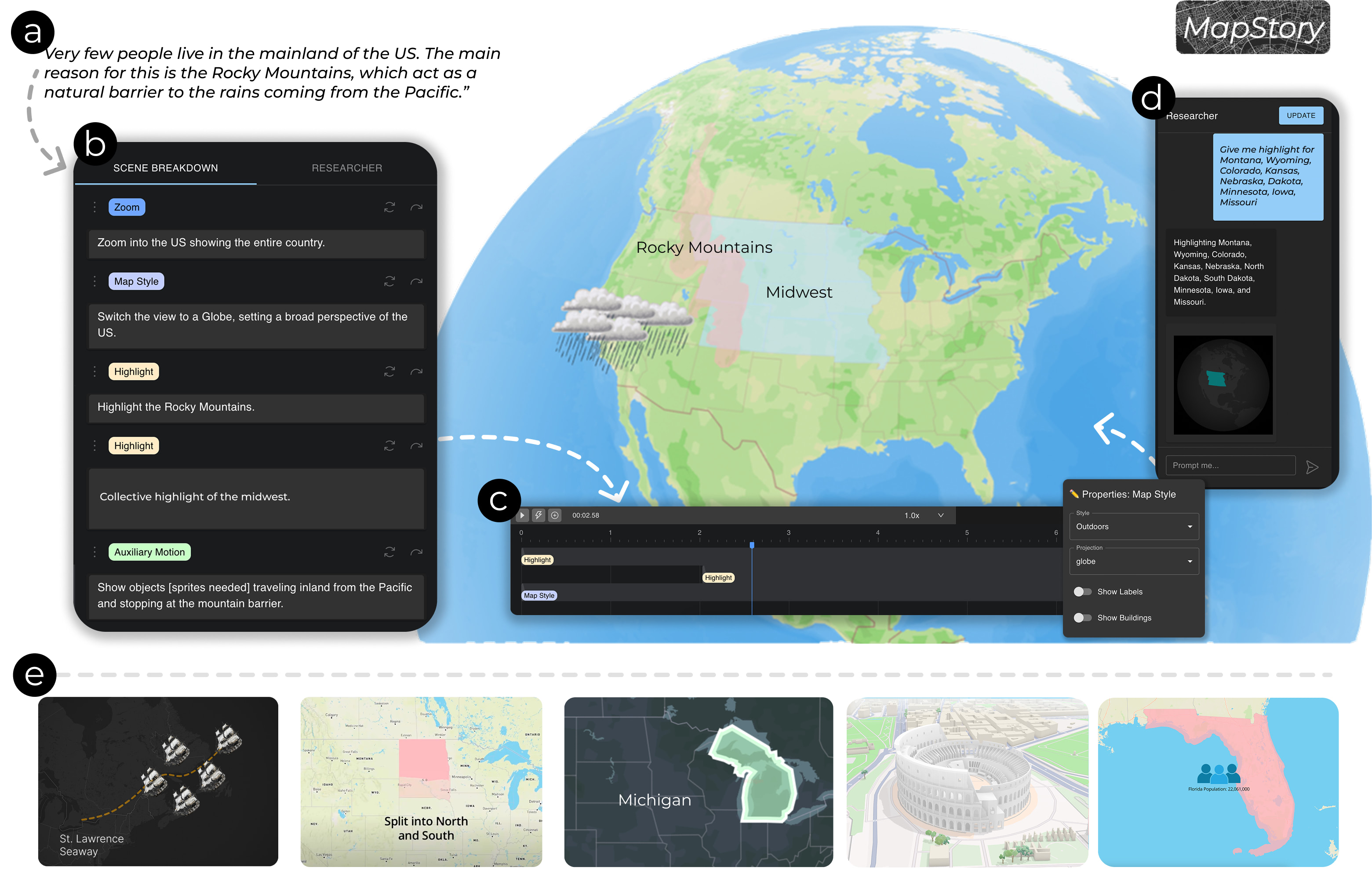
Task: Open the Style dropdown showing Outdoors
Action: pyautogui.click(x=1134, y=527)
